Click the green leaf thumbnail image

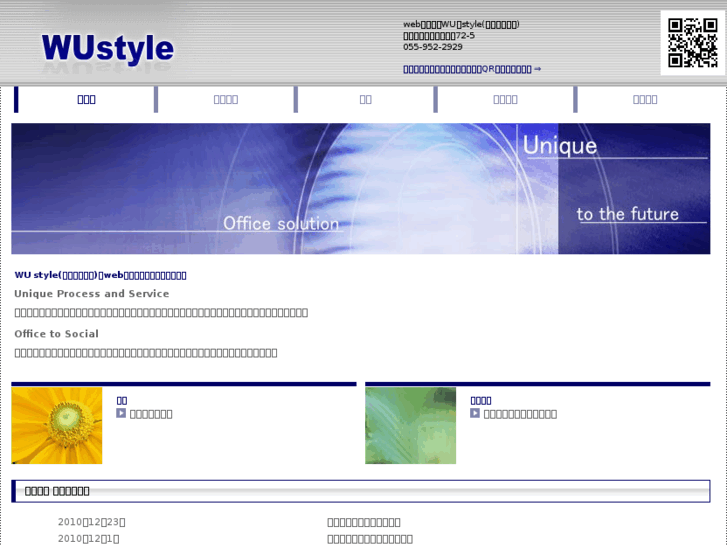point(410,425)
